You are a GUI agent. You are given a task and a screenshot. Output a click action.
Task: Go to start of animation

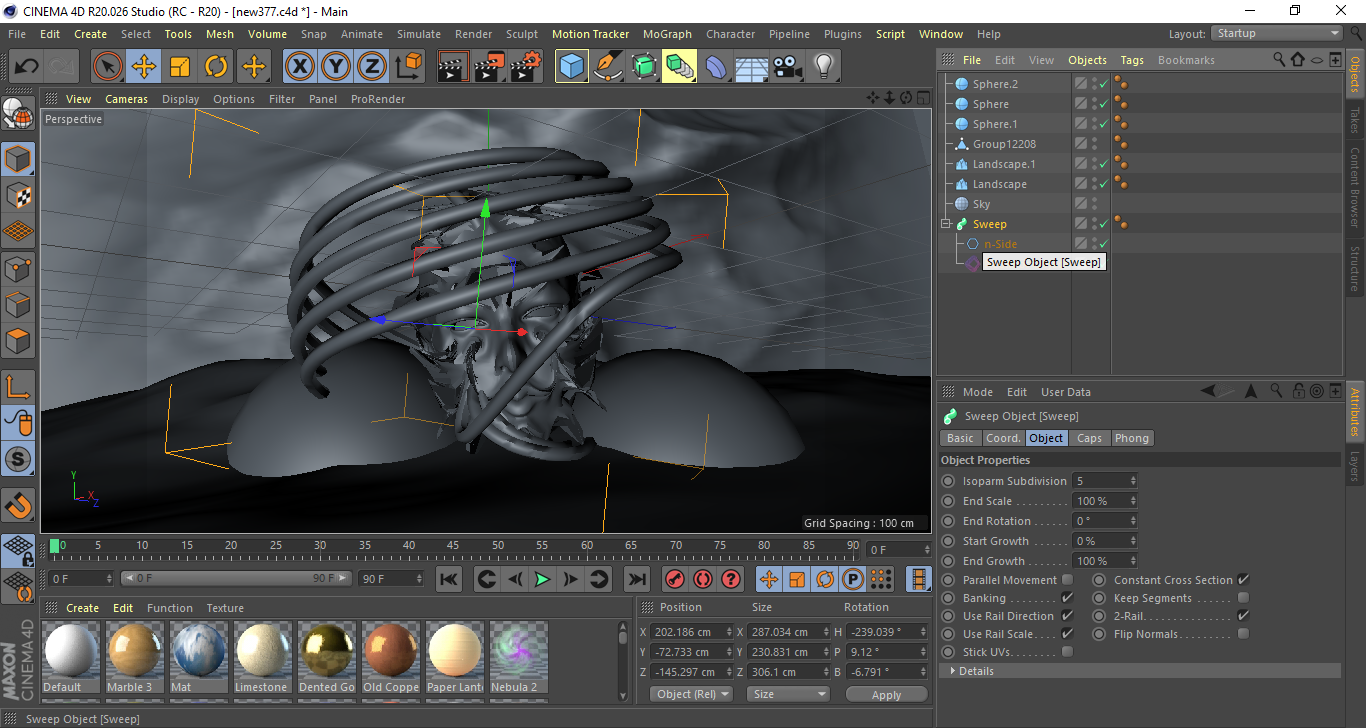click(x=450, y=579)
